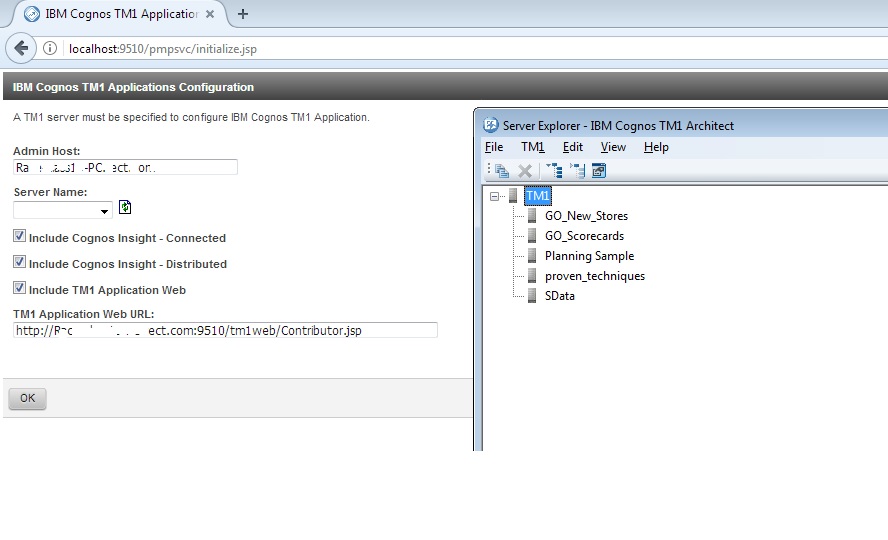Image resolution: width=888 pixels, height=540 pixels.
Task: Click the TM1 Application Web URL field
Action: tap(225, 330)
